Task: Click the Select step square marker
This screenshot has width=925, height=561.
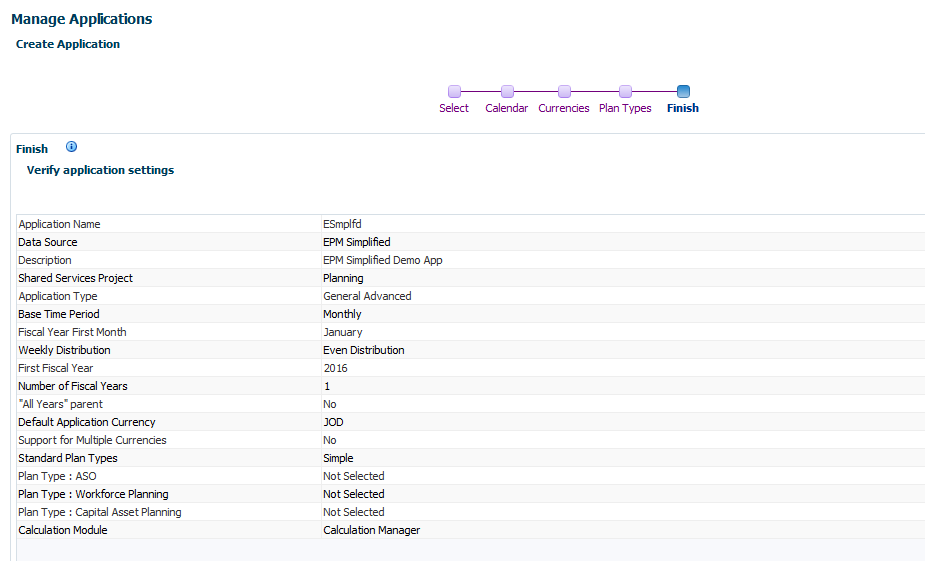Action: pyautogui.click(x=454, y=91)
